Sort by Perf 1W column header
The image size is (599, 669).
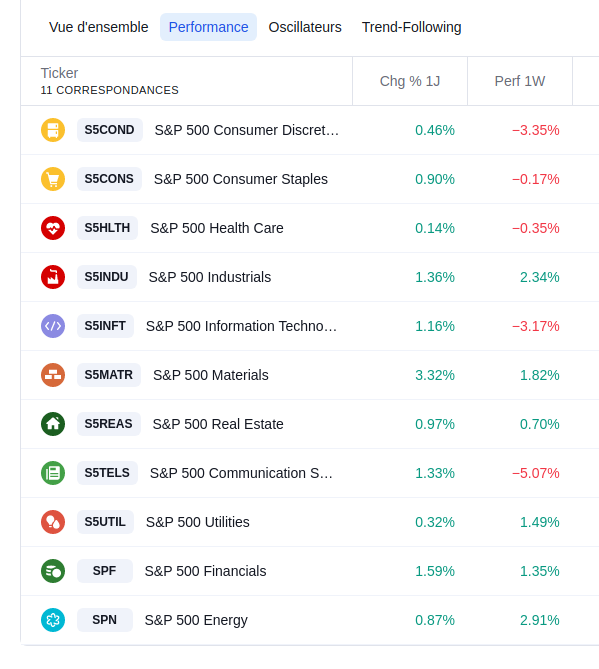pos(520,81)
